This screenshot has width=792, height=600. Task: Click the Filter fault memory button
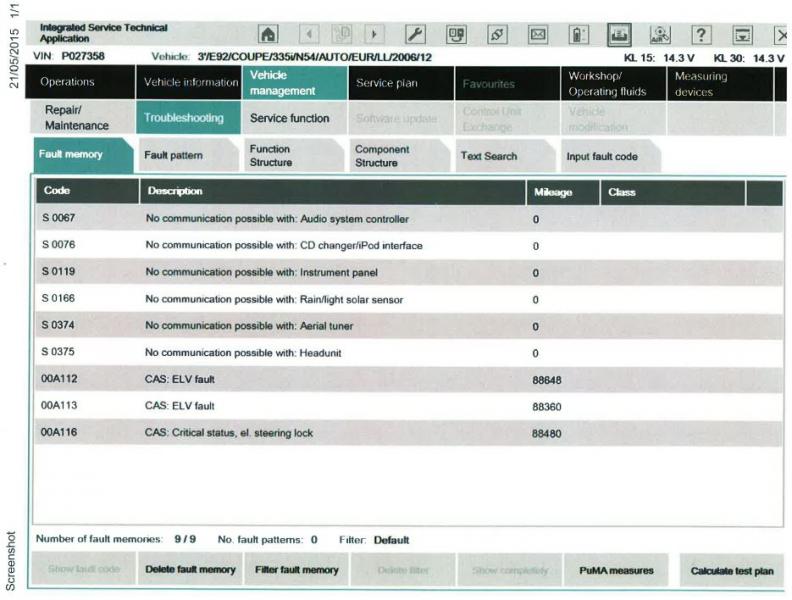296,570
